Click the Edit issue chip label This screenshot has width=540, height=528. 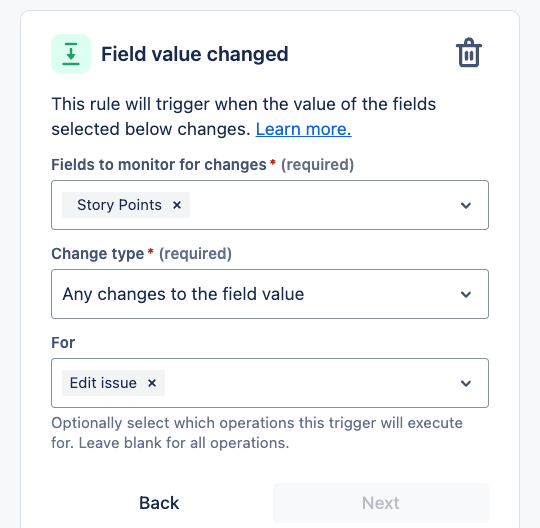(103, 383)
